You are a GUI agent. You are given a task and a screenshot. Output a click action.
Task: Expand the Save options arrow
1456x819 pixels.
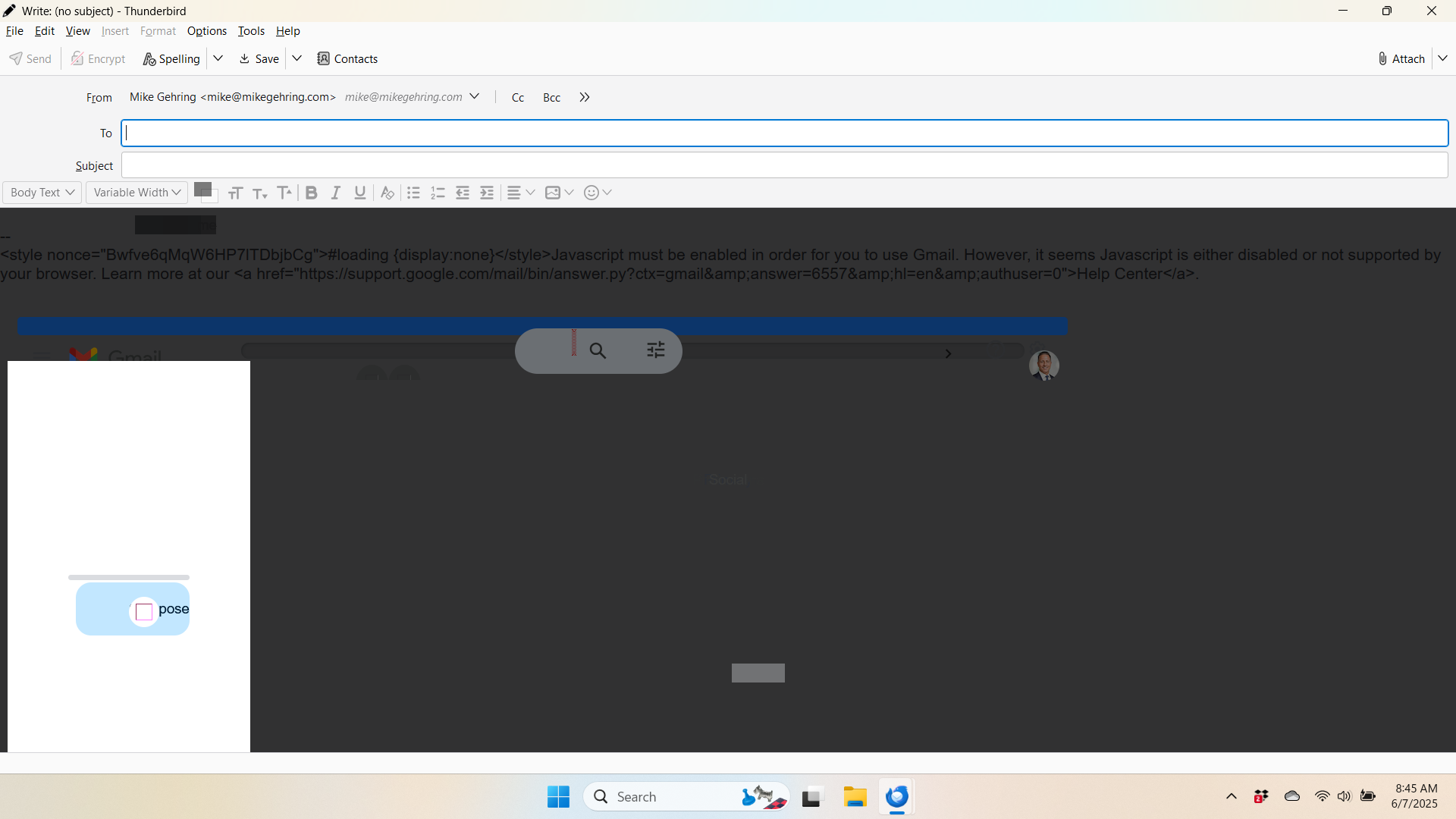tap(297, 58)
